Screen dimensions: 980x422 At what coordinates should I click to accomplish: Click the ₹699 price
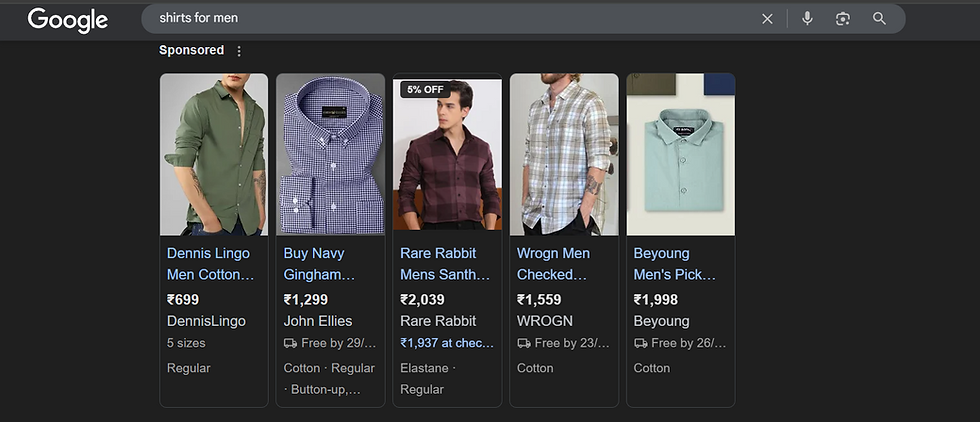point(183,300)
